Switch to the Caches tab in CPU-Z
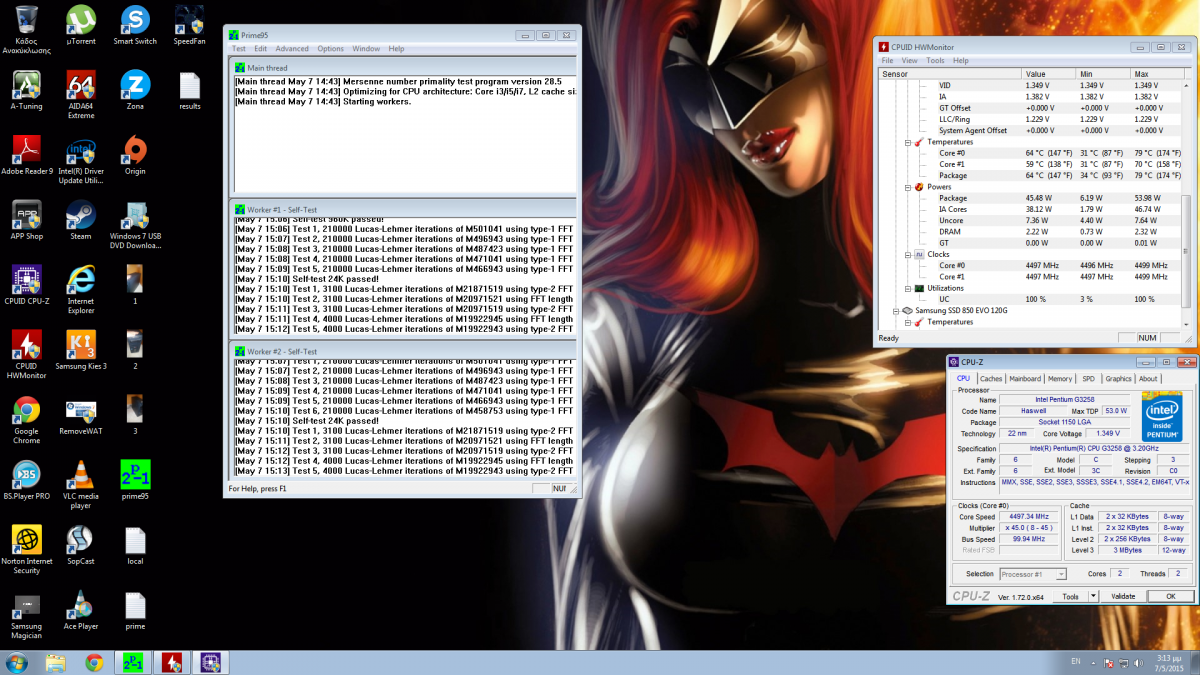Image resolution: width=1200 pixels, height=675 pixels. coord(991,379)
